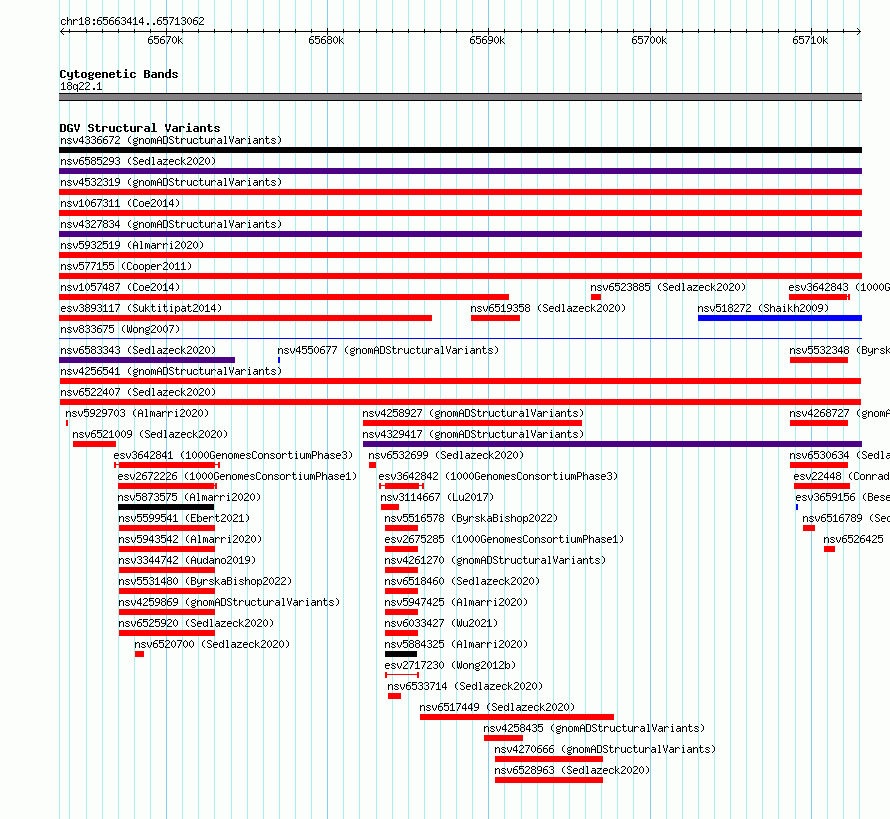Click the purple nsv6583343 variant bar
Viewport: 890px width, 819px height.
pyautogui.click(x=147, y=360)
